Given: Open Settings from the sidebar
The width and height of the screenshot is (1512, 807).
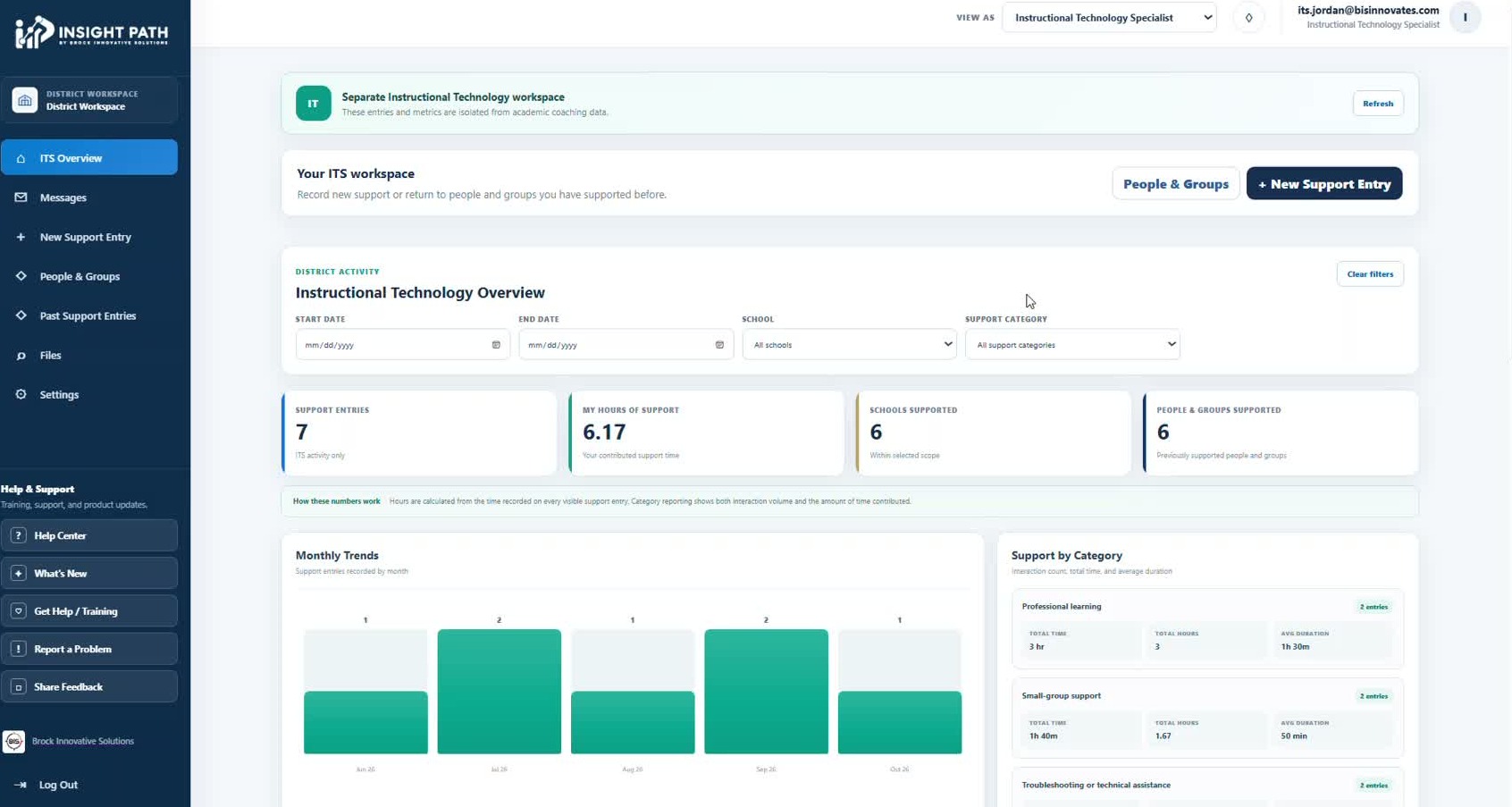Looking at the screenshot, I should click(x=89, y=394).
